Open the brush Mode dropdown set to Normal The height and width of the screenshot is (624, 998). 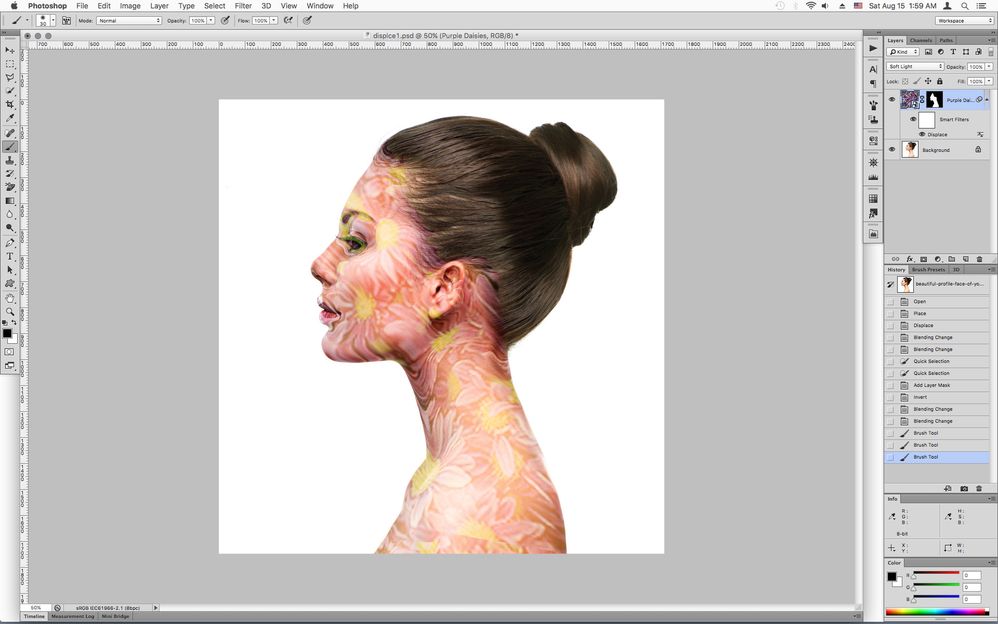[128, 20]
